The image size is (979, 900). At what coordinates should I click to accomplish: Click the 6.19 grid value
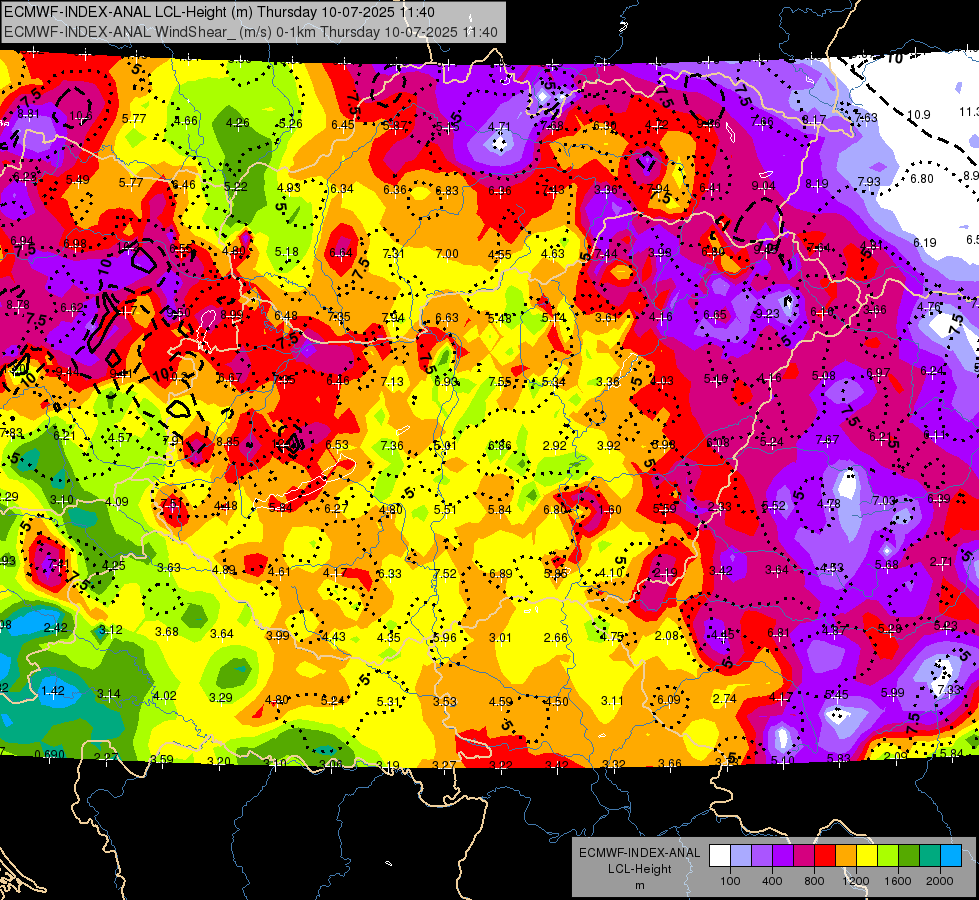(x=925, y=242)
